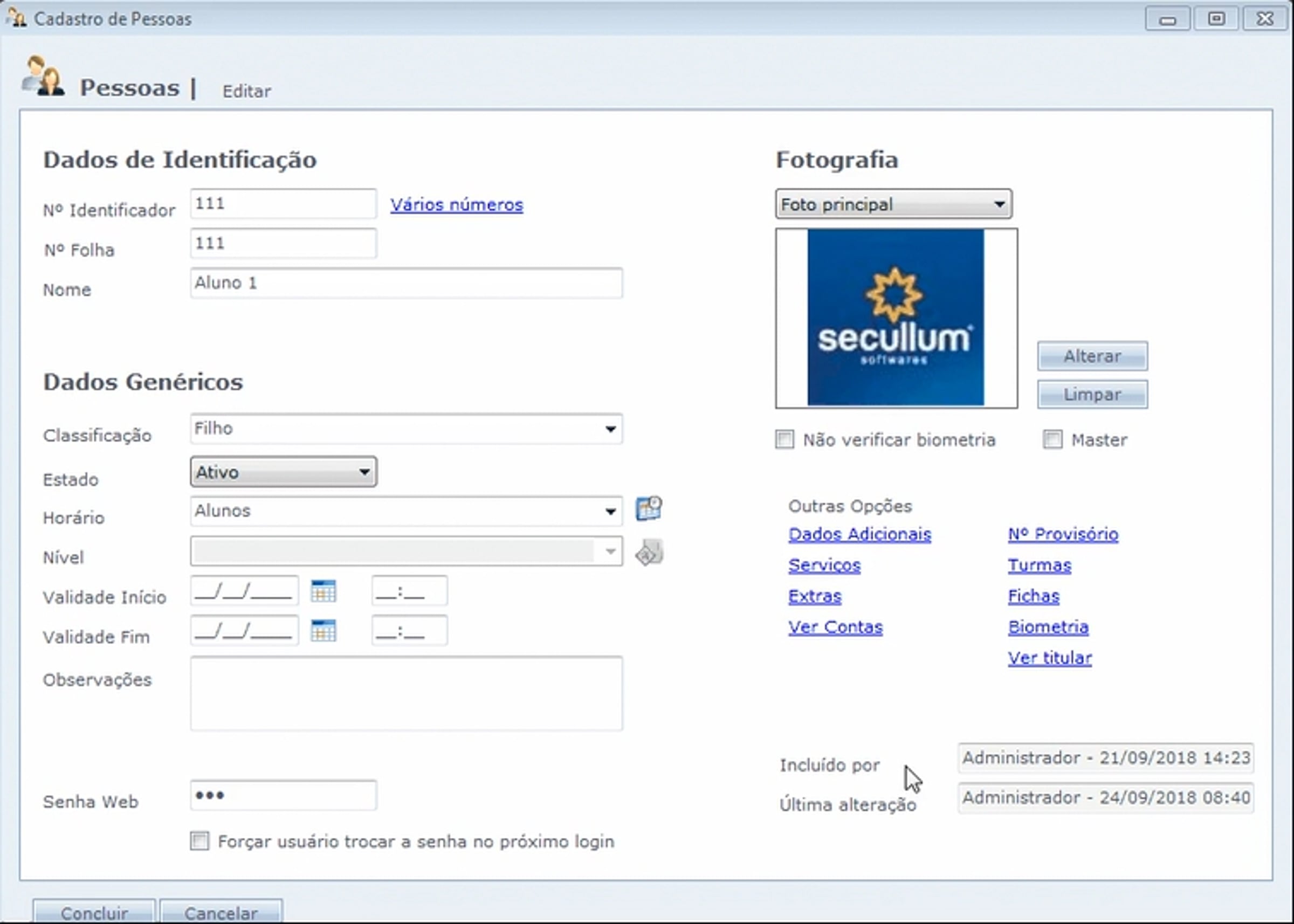Click the Concluir button
Viewport: 1294px width, 924px height.
click(94, 912)
